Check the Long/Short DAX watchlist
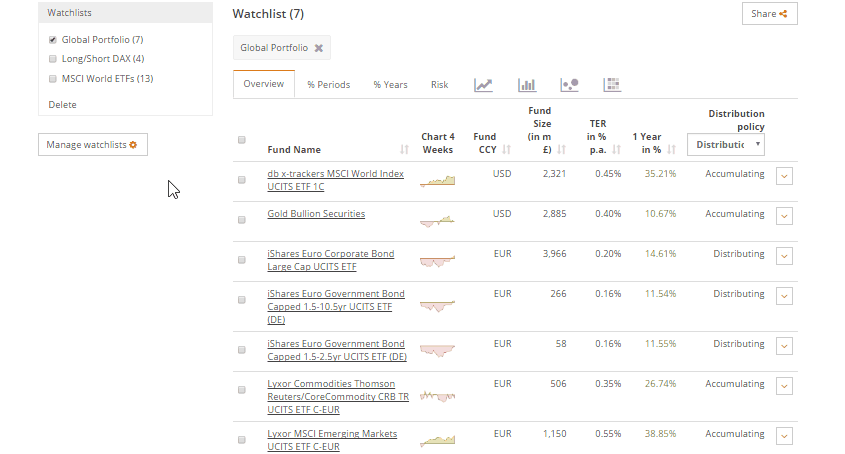 [x=53, y=59]
